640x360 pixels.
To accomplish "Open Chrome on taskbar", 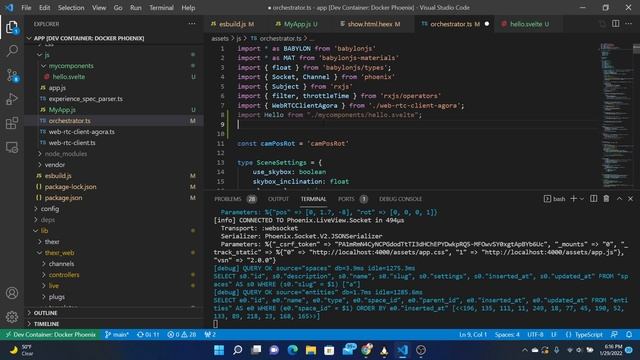I will [367, 350].
